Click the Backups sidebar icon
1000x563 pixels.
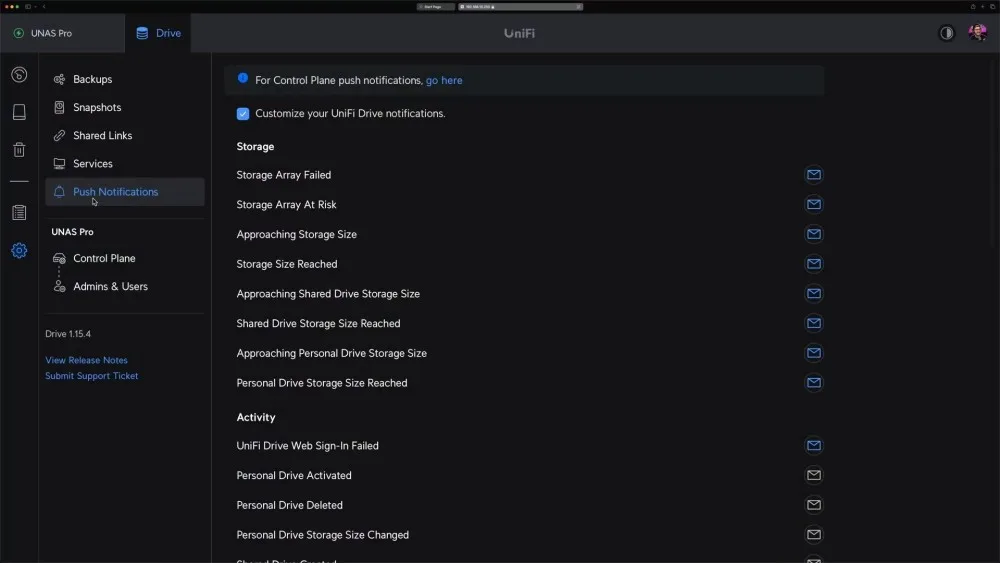point(59,79)
